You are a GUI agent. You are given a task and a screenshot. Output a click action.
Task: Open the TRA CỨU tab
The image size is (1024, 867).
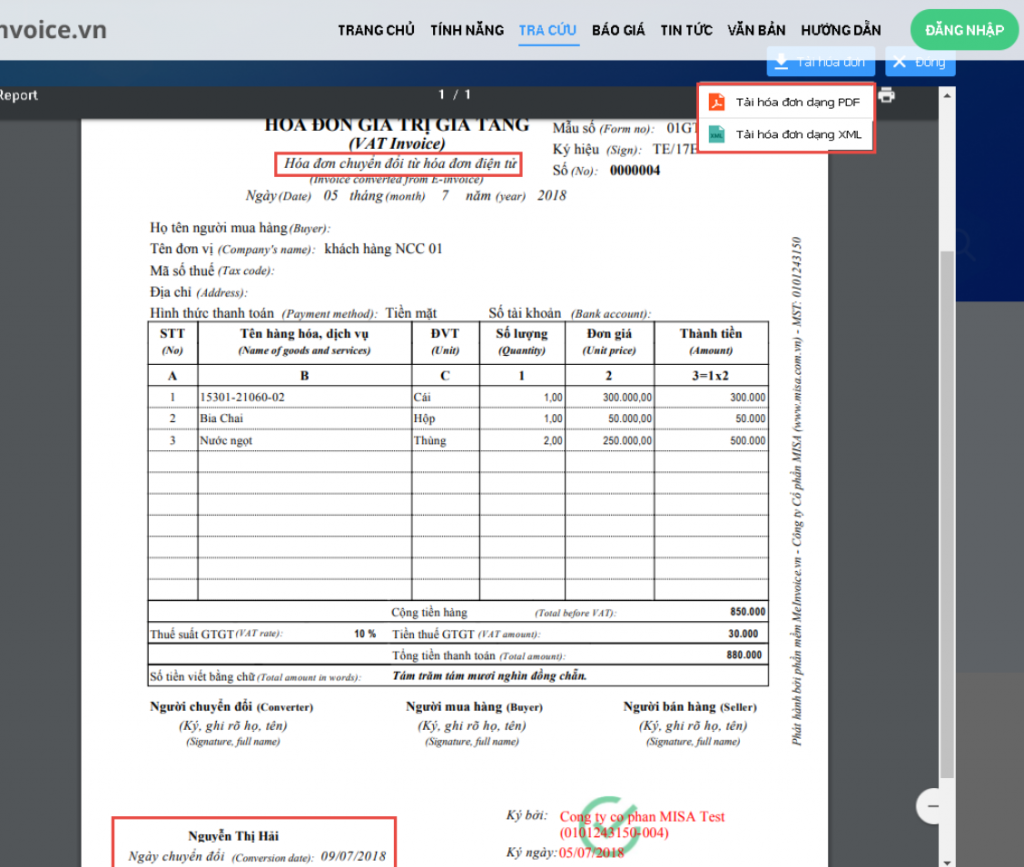tap(548, 30)
